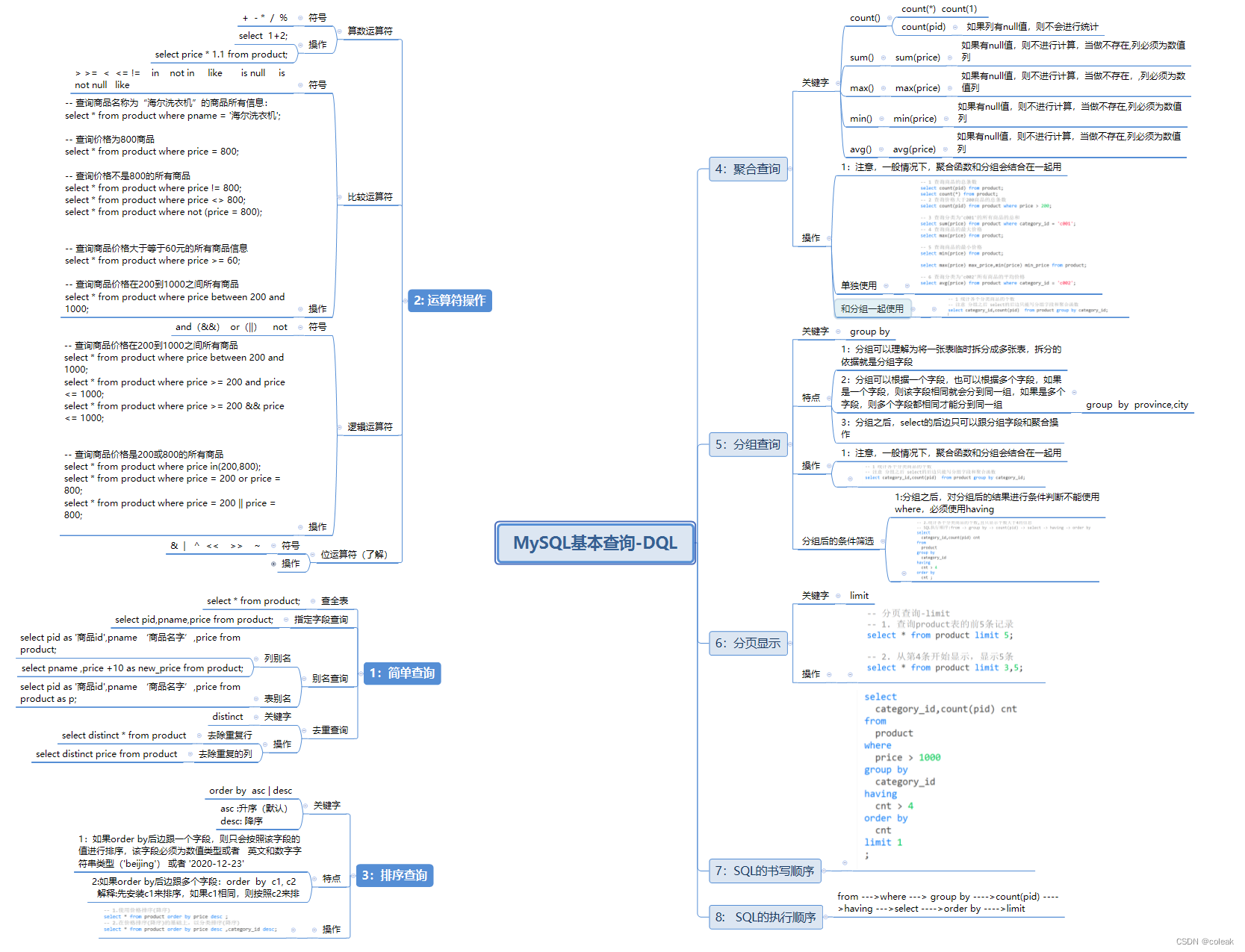Select the limit keyword node
The height and width of the screenshot is (952, 1245).
(x=859, y=596)
